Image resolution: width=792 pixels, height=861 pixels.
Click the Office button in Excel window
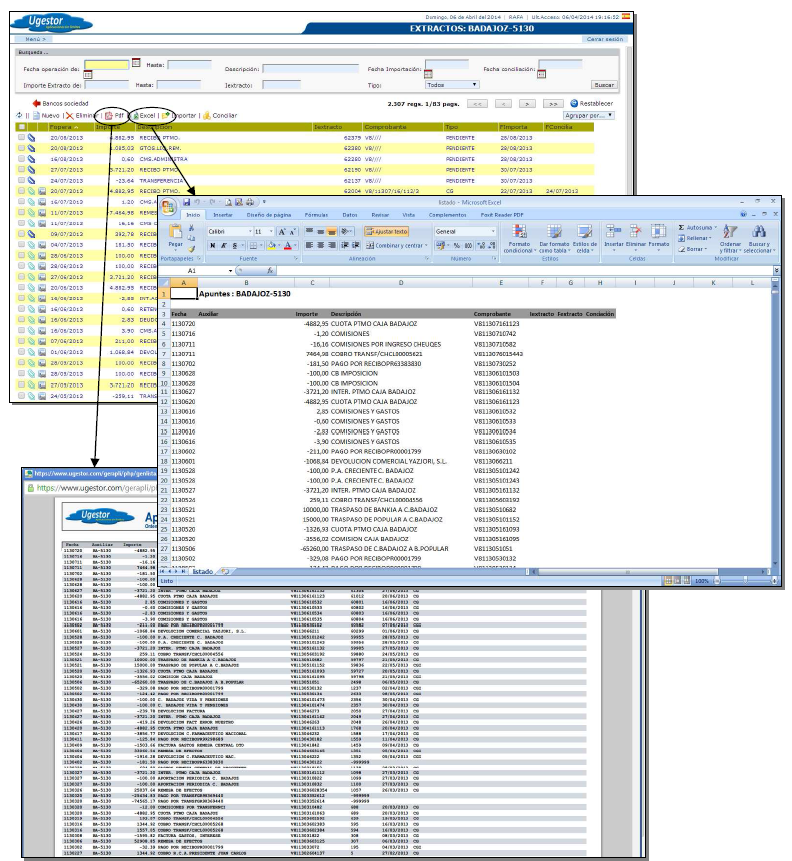pyautogui.click(x=169, y=207)
